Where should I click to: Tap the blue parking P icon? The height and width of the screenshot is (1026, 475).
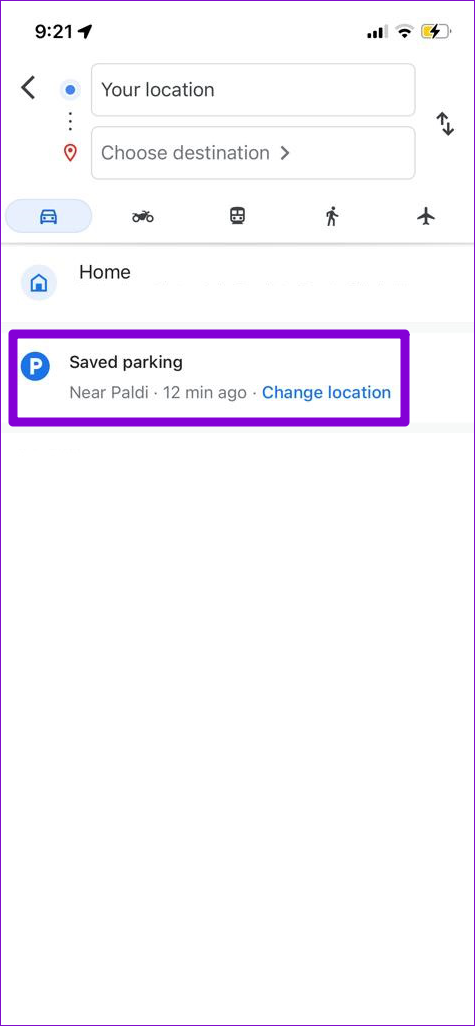pyautogui.click(x=35, y=366)
